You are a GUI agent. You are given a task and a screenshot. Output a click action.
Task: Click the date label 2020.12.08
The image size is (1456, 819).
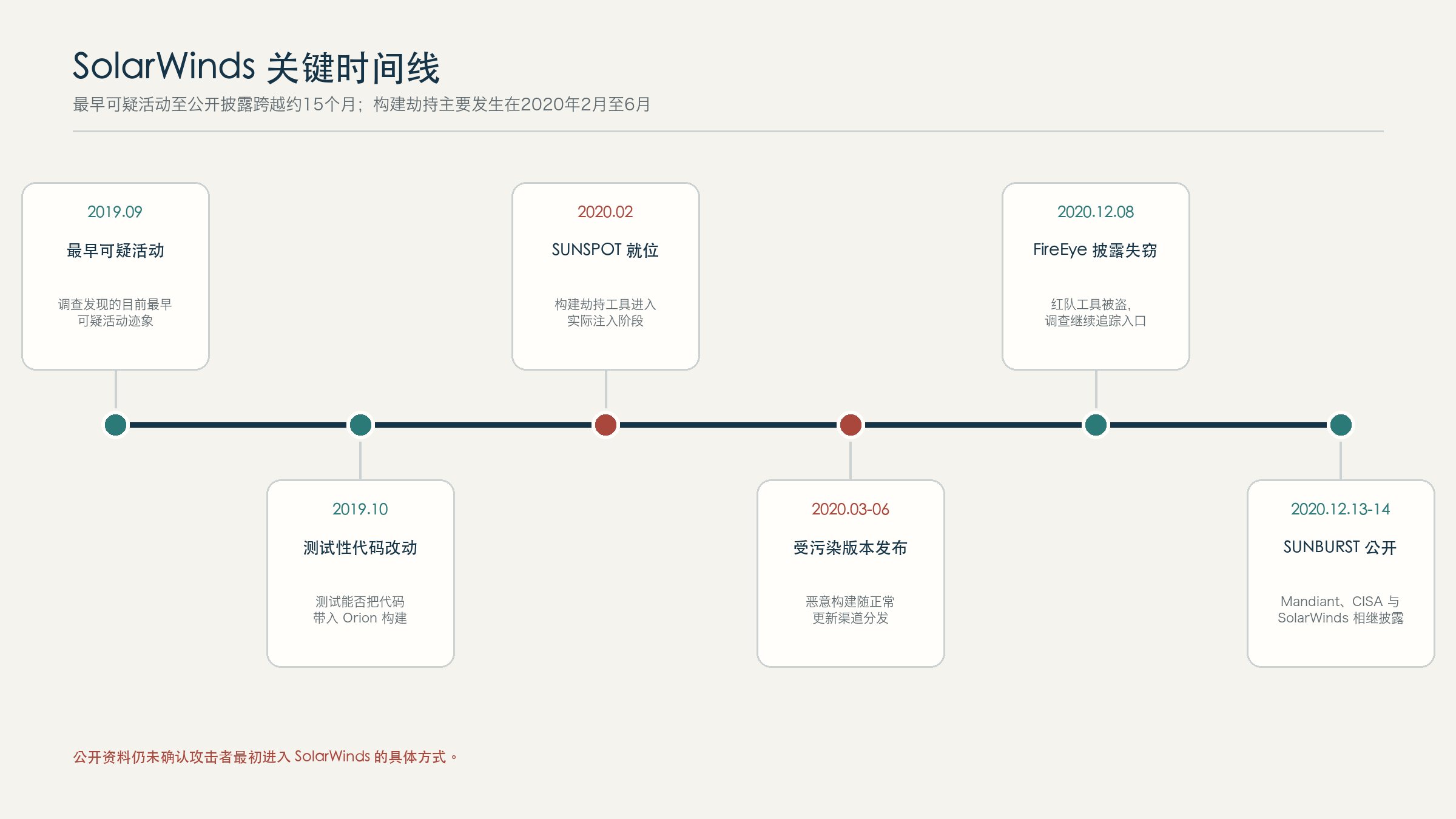tap(1096, 212)
